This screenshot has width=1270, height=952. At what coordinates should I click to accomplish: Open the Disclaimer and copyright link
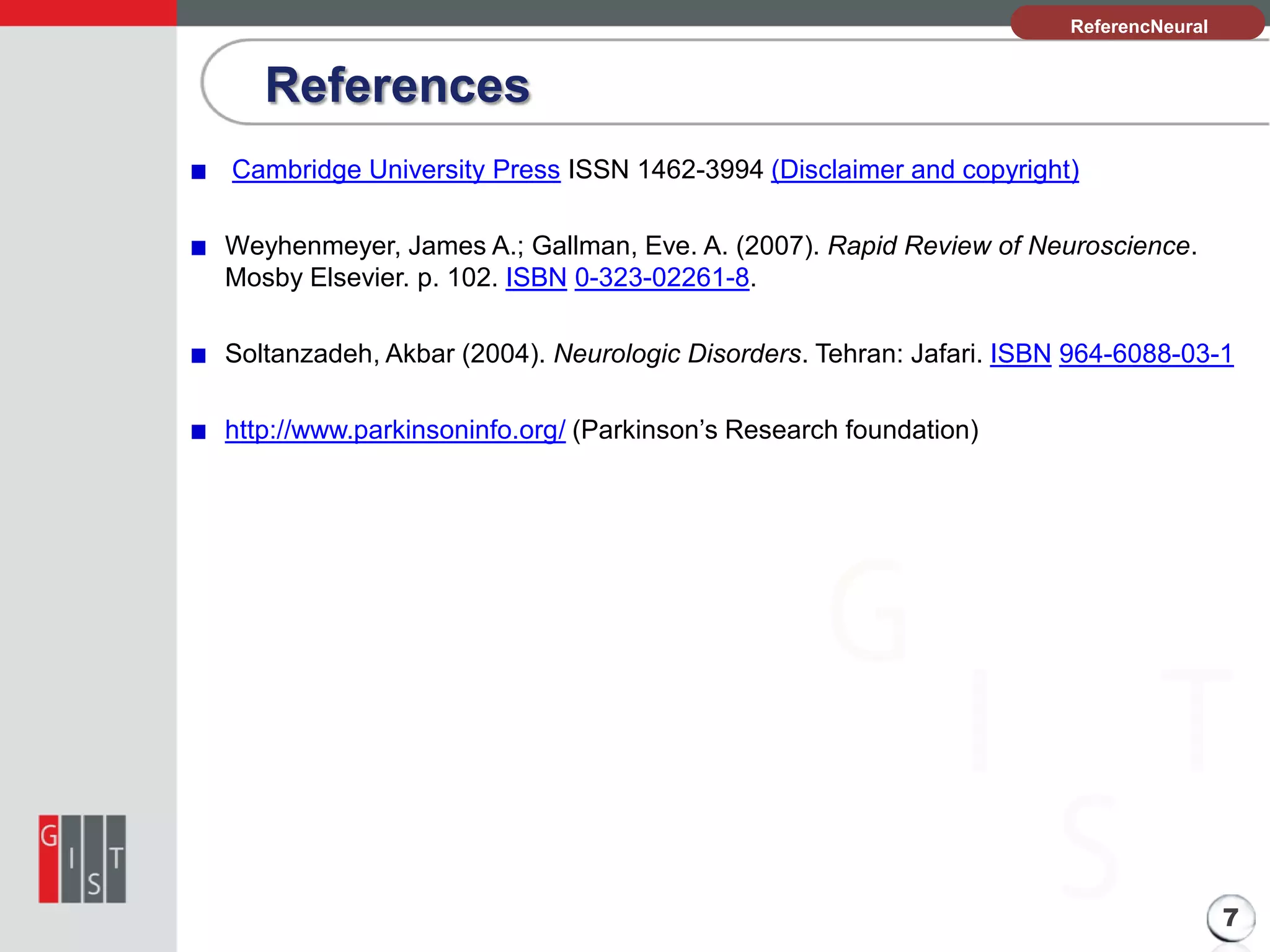point(925,170)
